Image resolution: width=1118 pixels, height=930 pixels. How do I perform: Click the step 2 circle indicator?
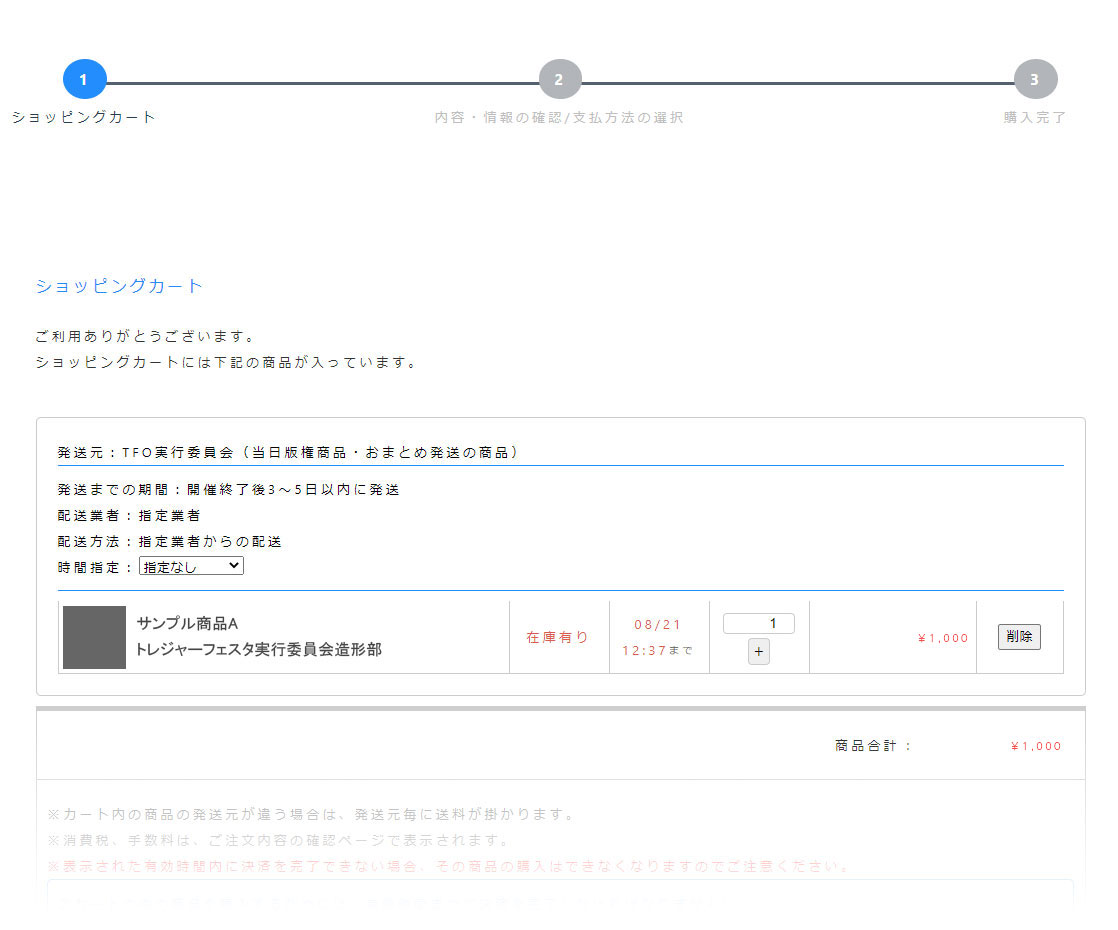point(559,80)
